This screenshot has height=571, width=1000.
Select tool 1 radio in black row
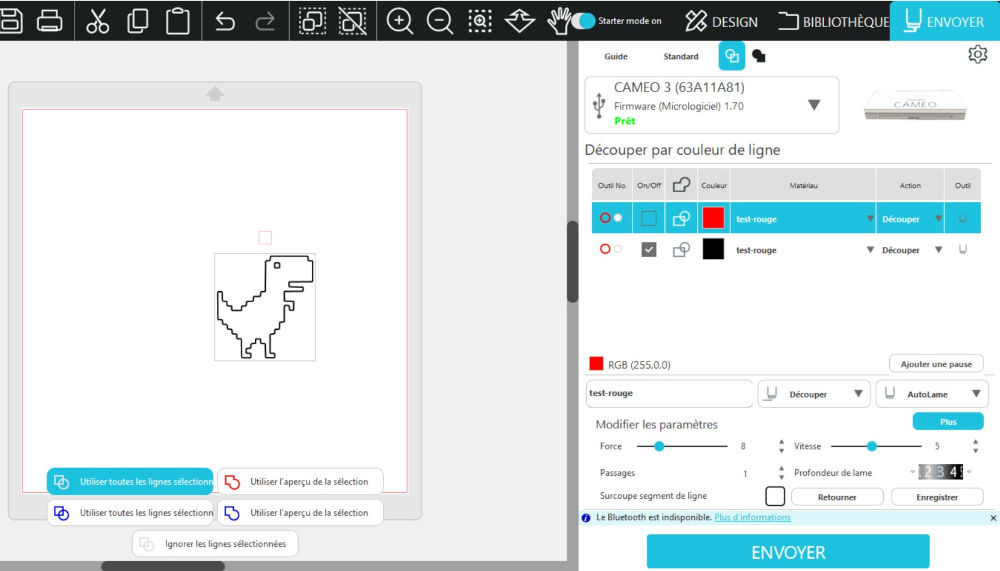pyautogui.click(x=605, y=249)
